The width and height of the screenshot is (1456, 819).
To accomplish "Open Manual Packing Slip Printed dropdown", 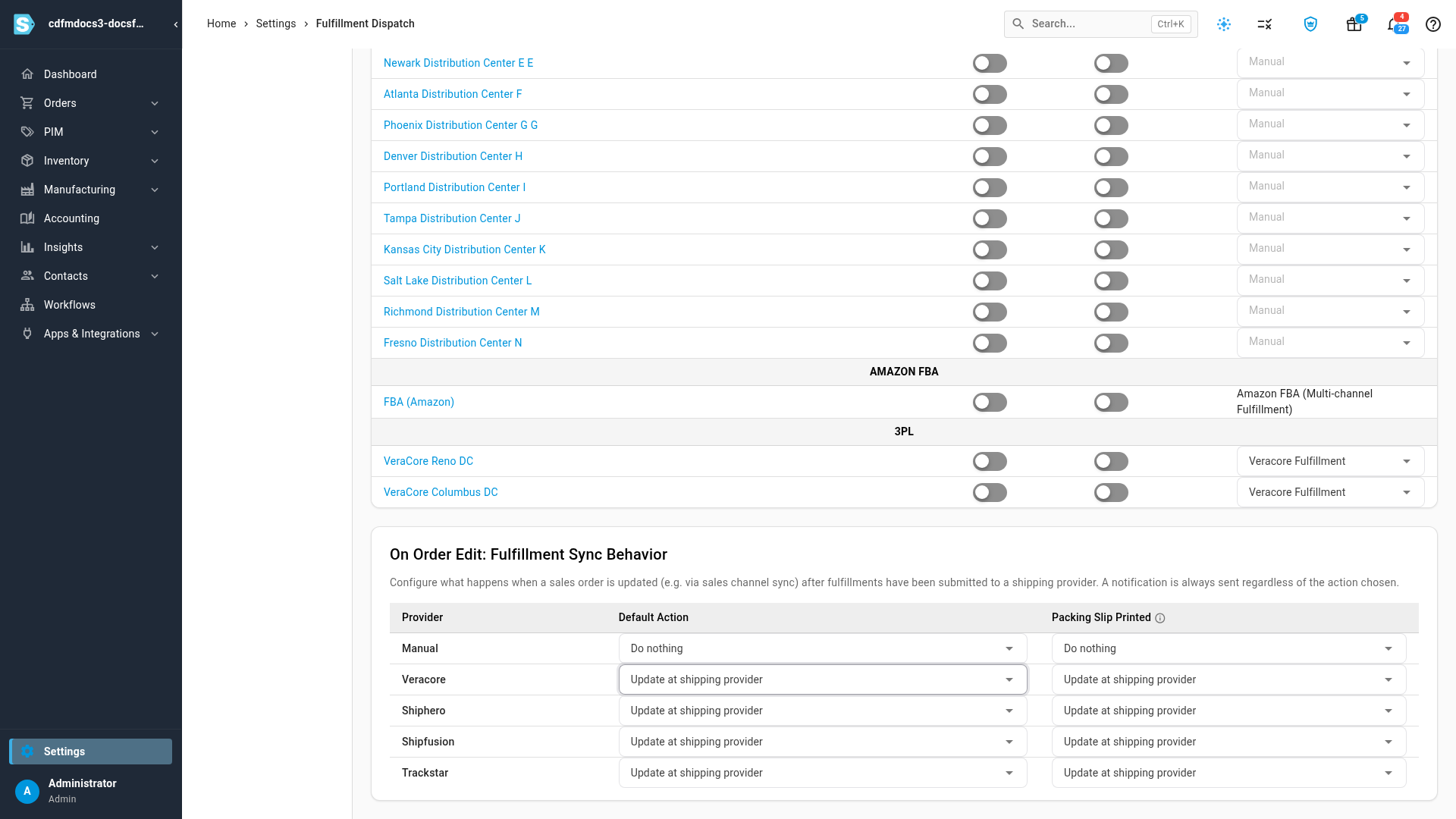I will (1228, 648).
